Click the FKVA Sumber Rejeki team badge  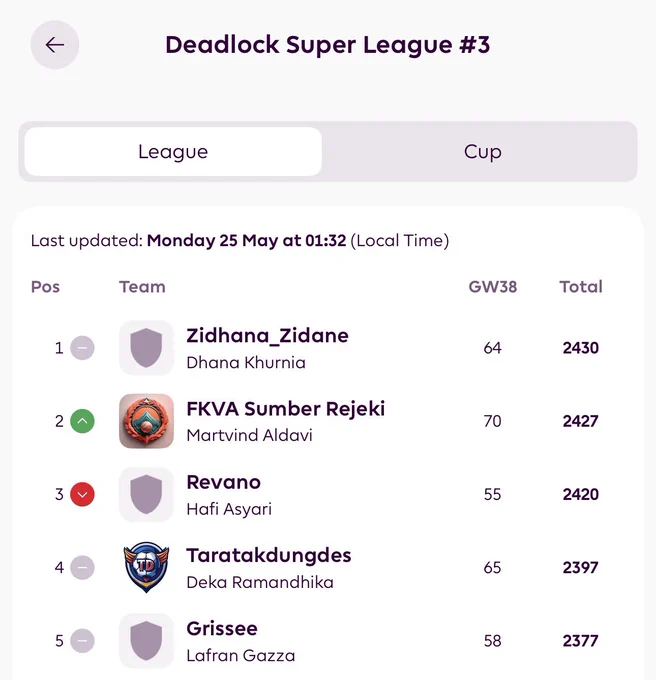[x=147, y=421]
